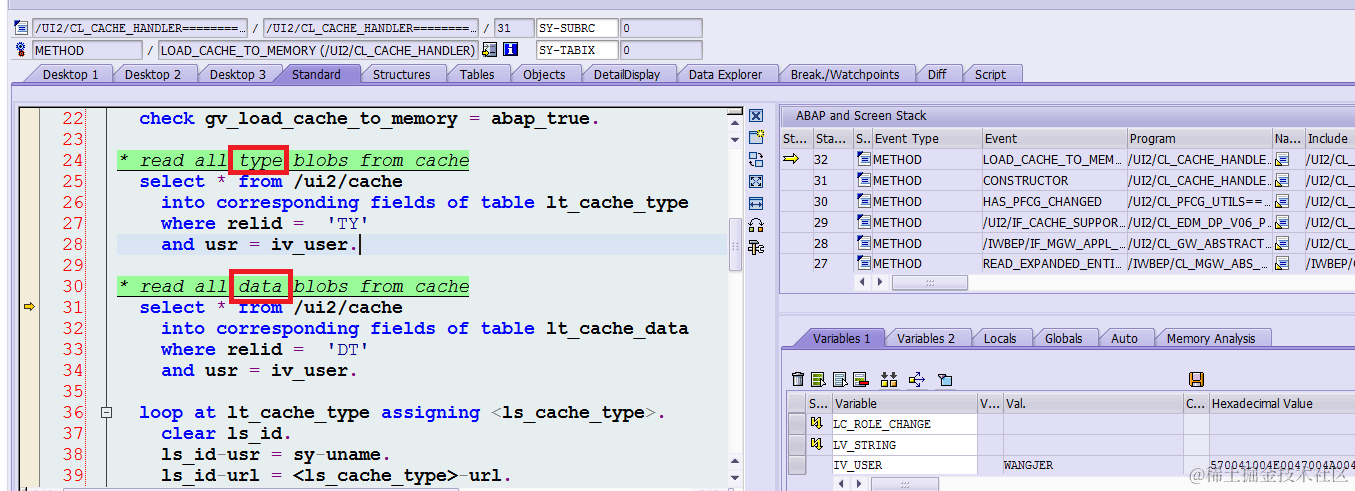Click the headset services icon beside the editor

[x=756, y=225]
